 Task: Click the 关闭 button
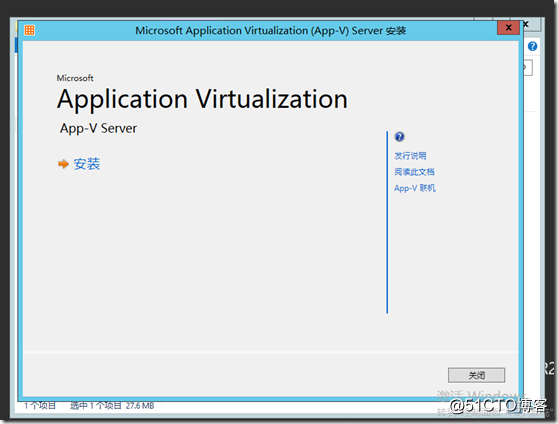click(x=476, y=375)
